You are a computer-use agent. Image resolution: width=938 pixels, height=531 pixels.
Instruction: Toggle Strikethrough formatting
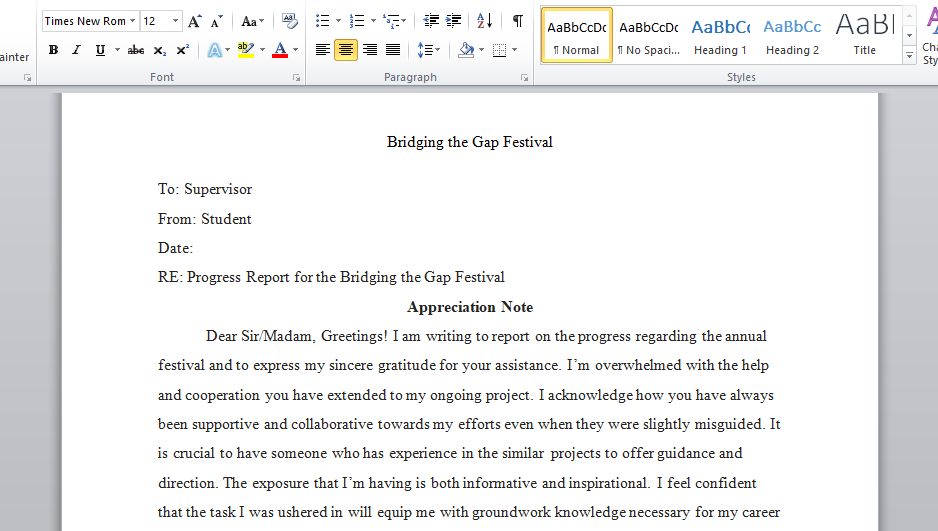[136, 50]
